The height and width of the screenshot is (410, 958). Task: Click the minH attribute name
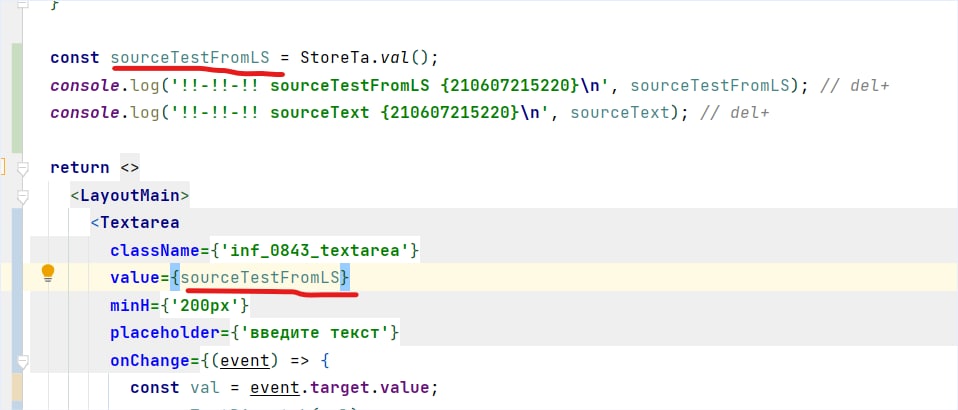pyautogui.click(x=130, y=304)
